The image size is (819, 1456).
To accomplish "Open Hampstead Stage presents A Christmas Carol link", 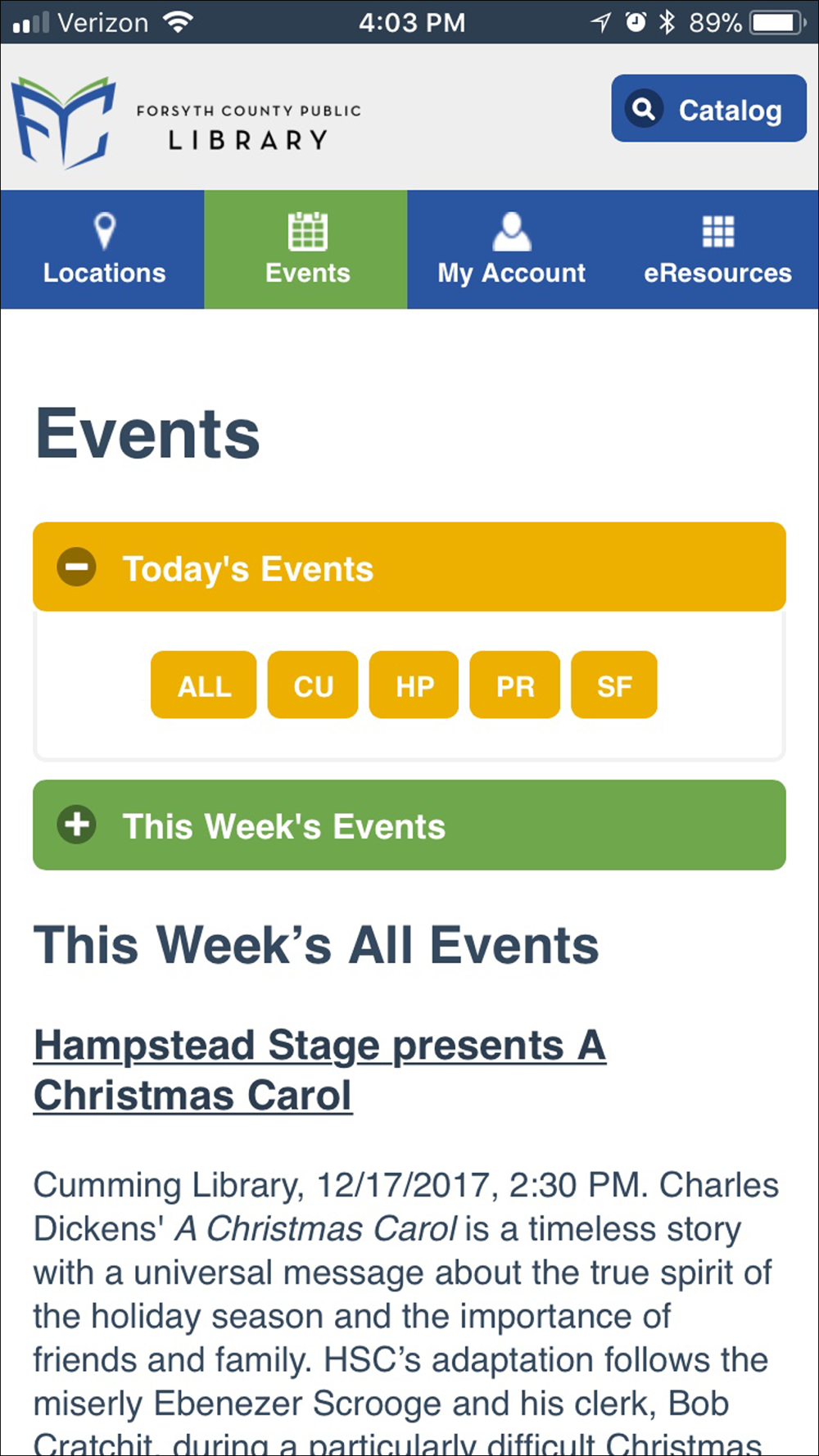I will point(319,1070).
